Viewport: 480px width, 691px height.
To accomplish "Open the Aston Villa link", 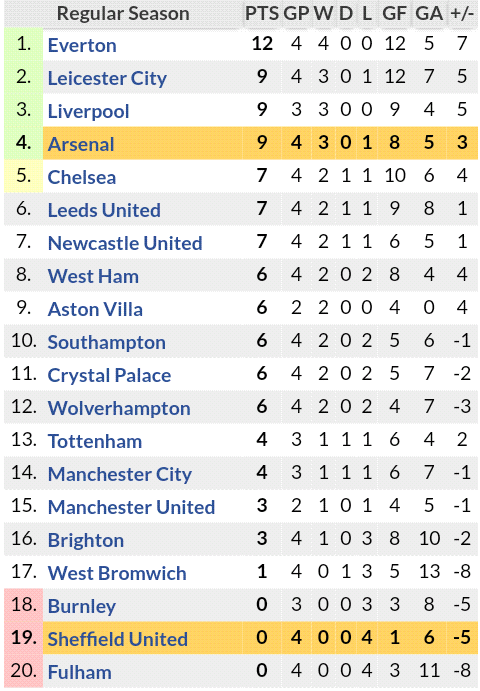I will point(95,309).
